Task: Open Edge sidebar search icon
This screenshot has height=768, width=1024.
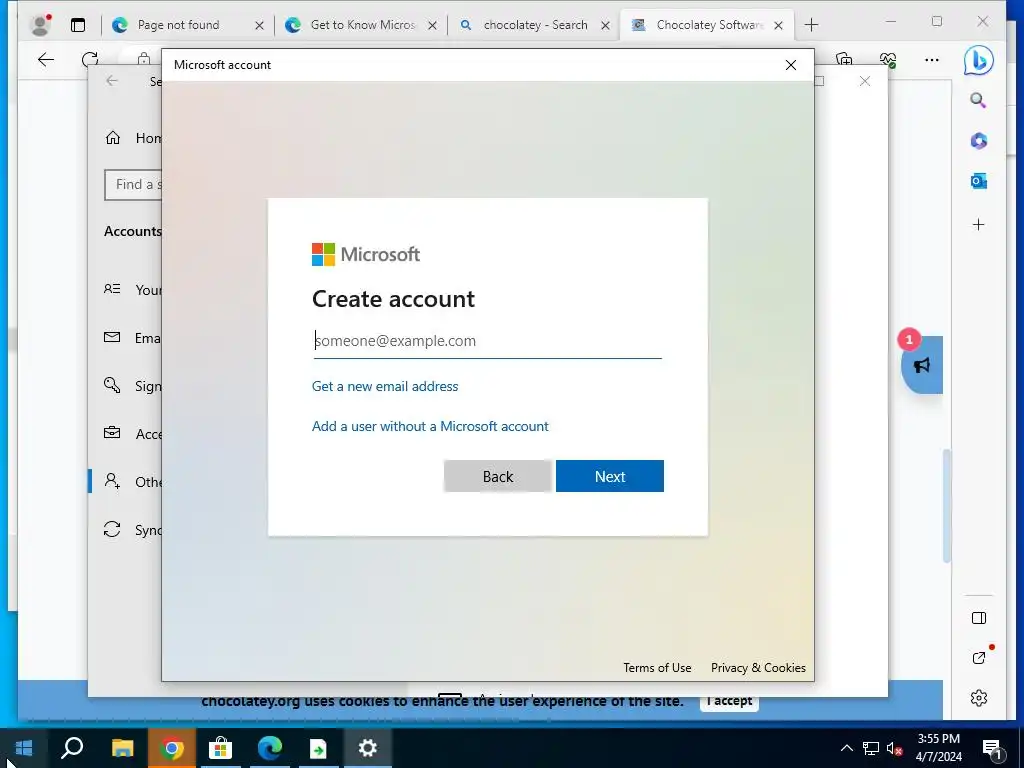Action: click(x=978, y=100)
